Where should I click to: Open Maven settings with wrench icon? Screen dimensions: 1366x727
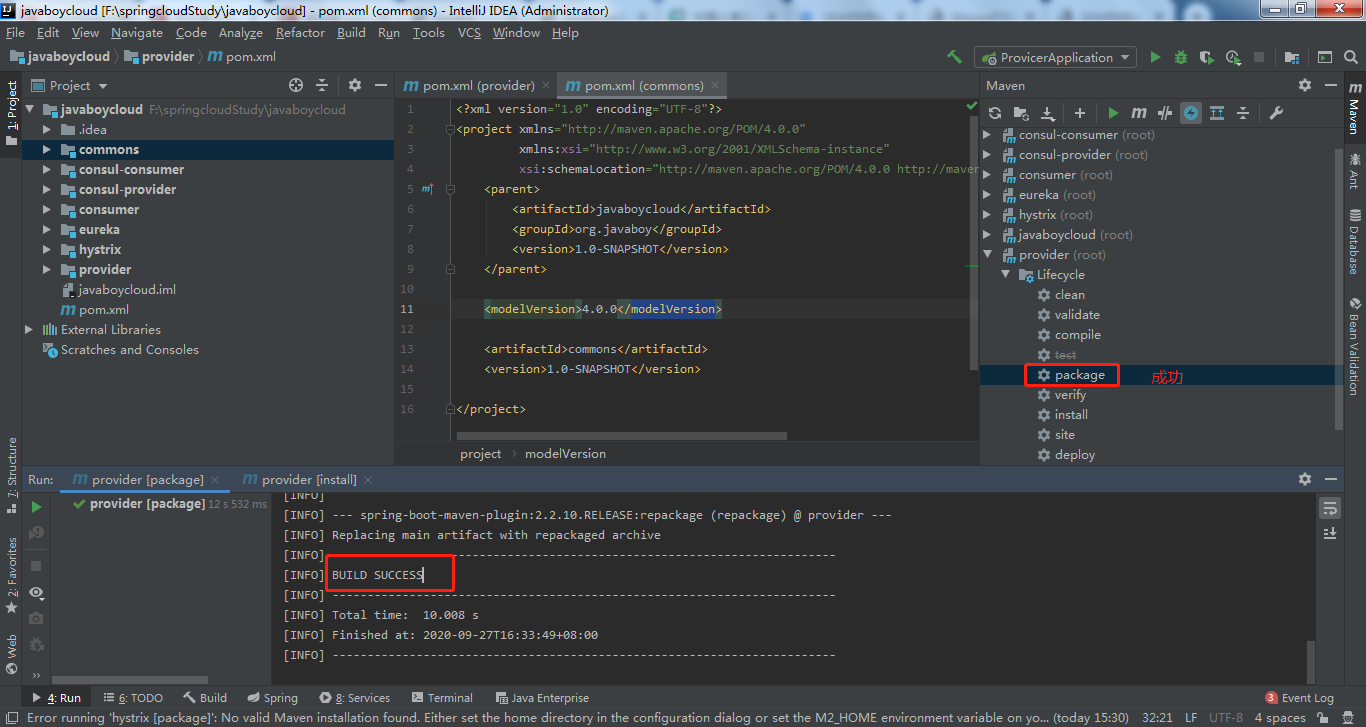1276,113
